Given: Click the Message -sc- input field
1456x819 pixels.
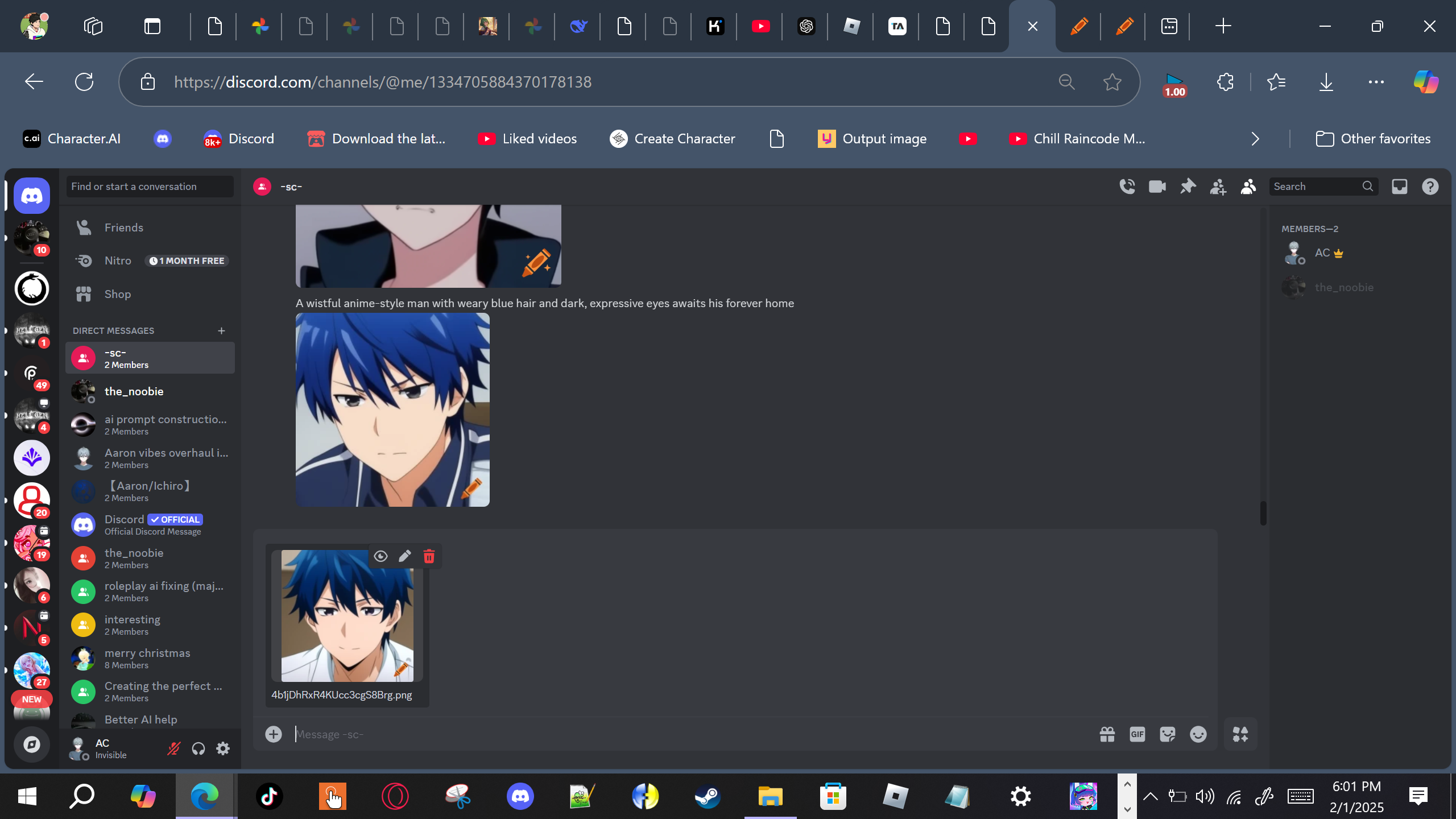Looking at the screenshot, I should [682, 734].
